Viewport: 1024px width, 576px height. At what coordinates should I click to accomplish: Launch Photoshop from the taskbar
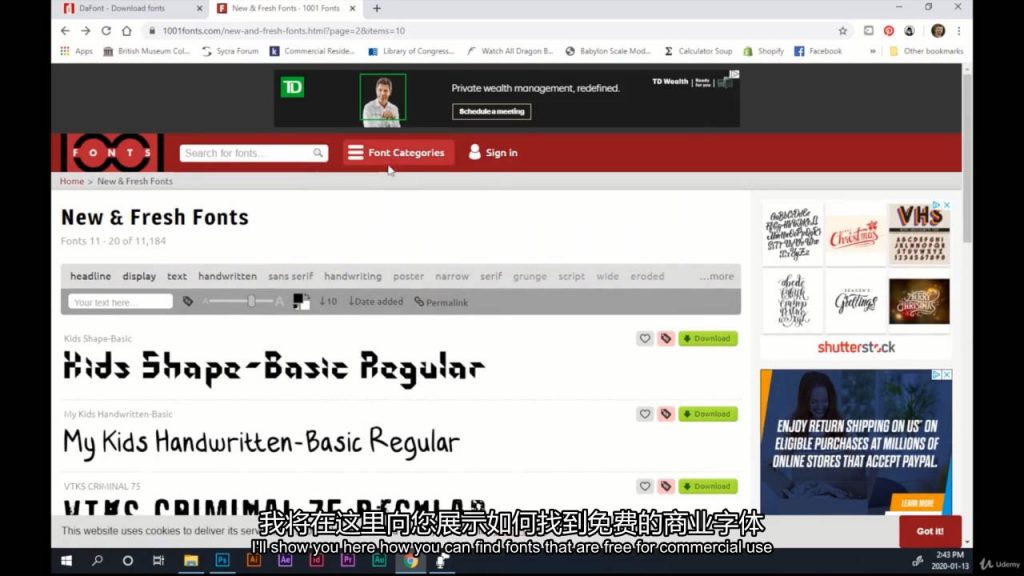click(222, 561)
